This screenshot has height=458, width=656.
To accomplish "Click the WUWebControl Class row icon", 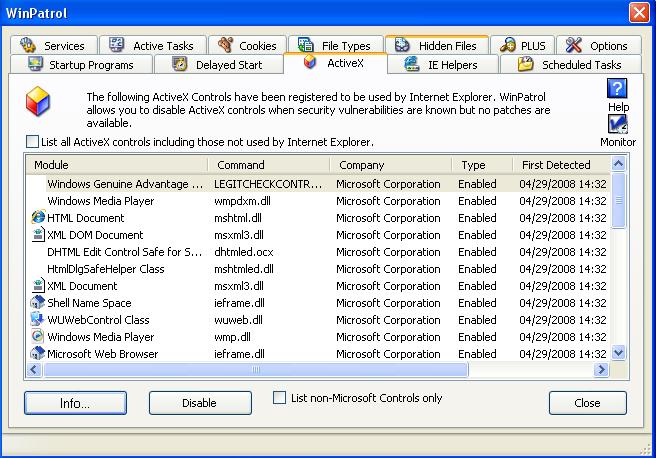I will 38,320.
